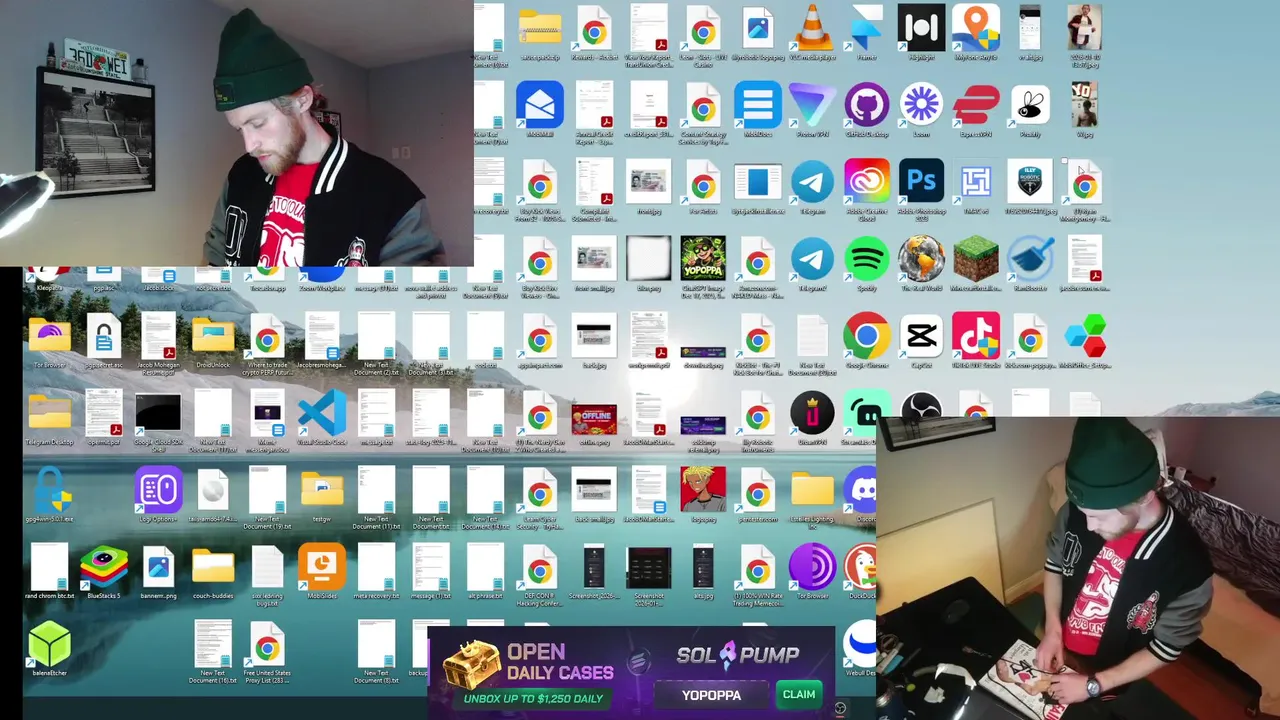Open the GitHub Desktop shortcut

pos(867,105)
